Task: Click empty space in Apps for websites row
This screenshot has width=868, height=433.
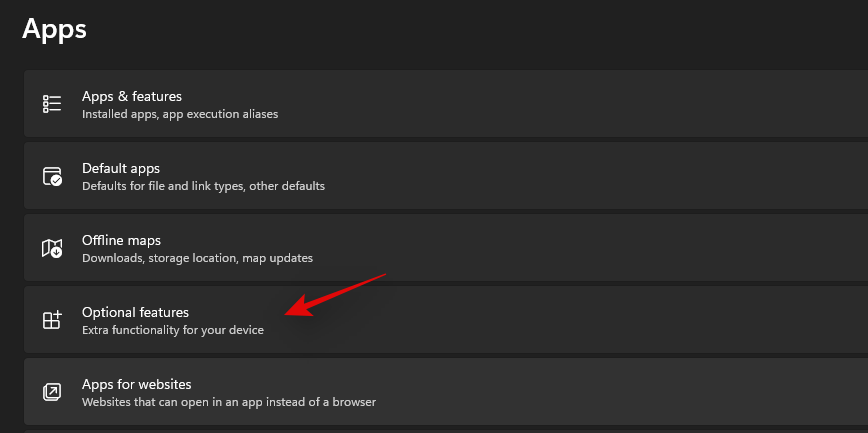Action: 600,392
